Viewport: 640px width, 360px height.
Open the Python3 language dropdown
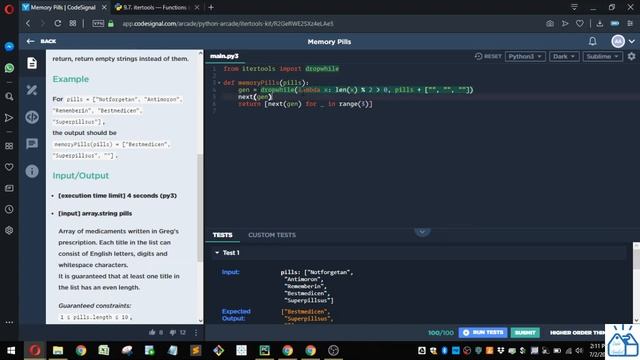point(525,56)
